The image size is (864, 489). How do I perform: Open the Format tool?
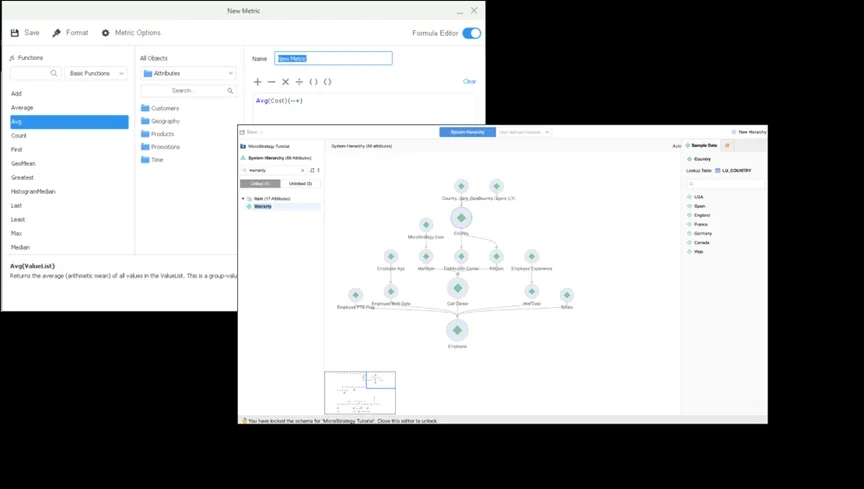tap(57, 33)
